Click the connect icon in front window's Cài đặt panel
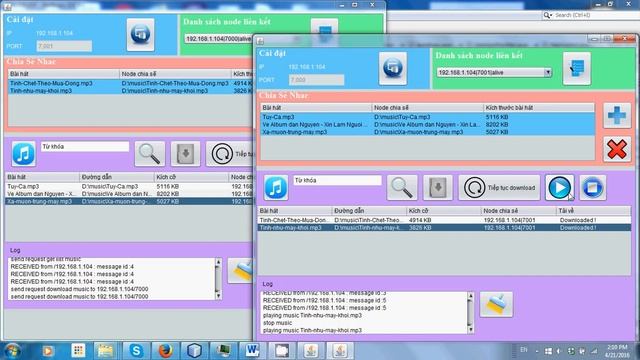This screenshot has width=640, height=360. tap(393, 68)
